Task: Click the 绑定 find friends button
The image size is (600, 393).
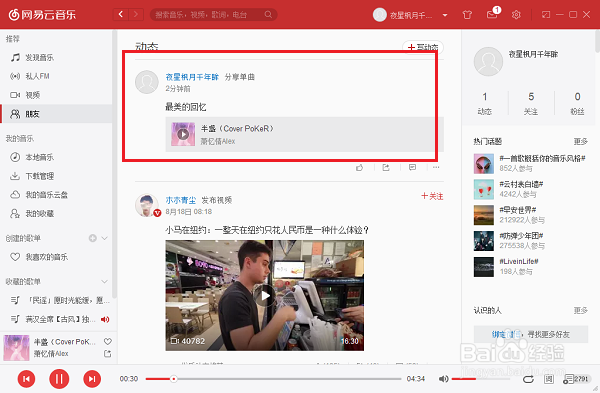Action: (x=531, y=334)
